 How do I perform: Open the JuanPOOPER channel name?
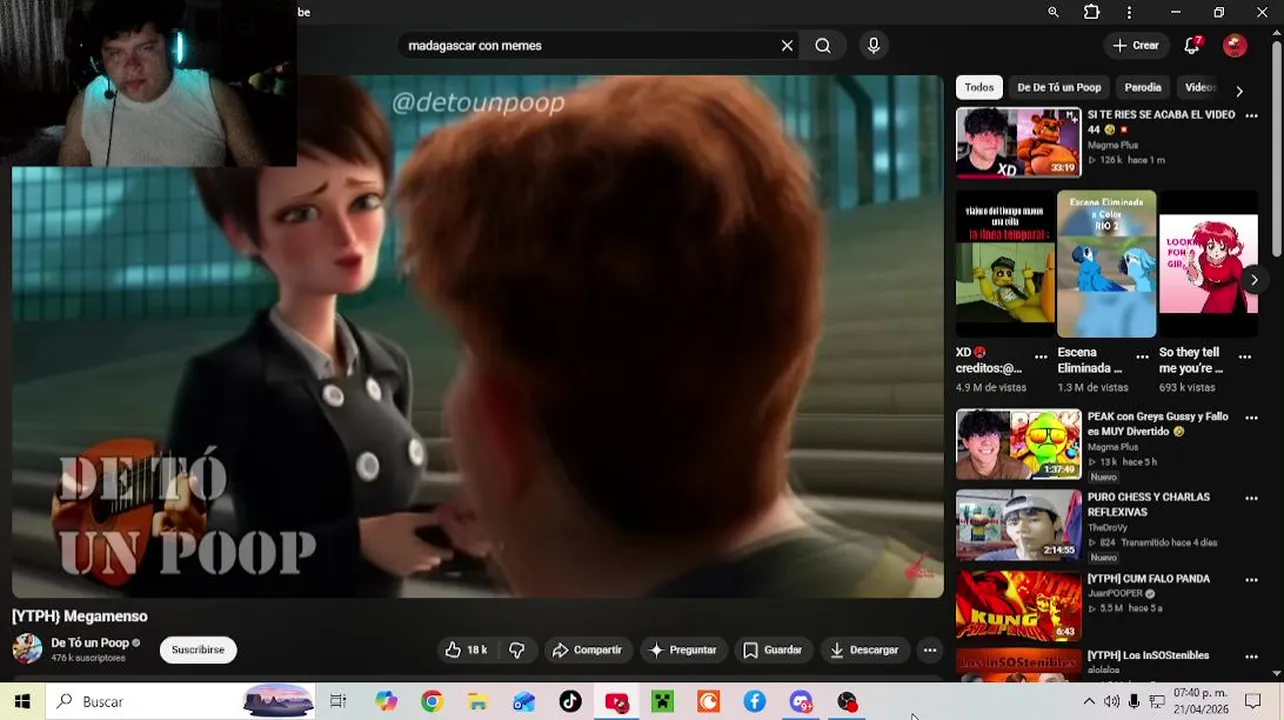point(1115,593)
